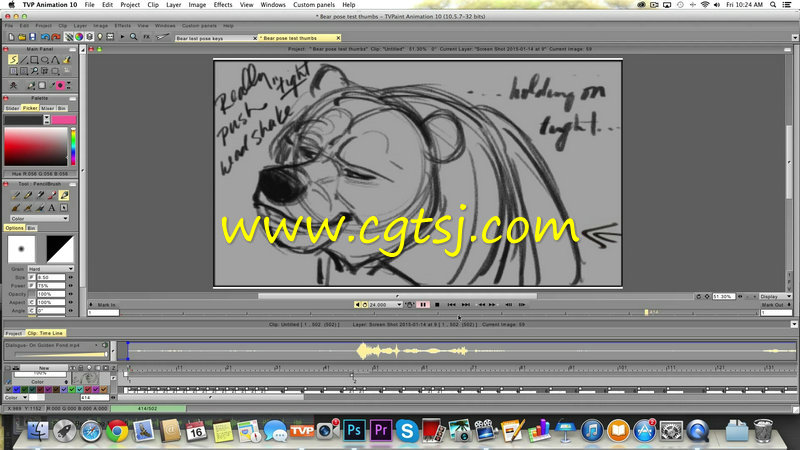Toggle the Aspect 'C' connection box
The width and height of the screenshot is (800, 450).
coord(32,303)
